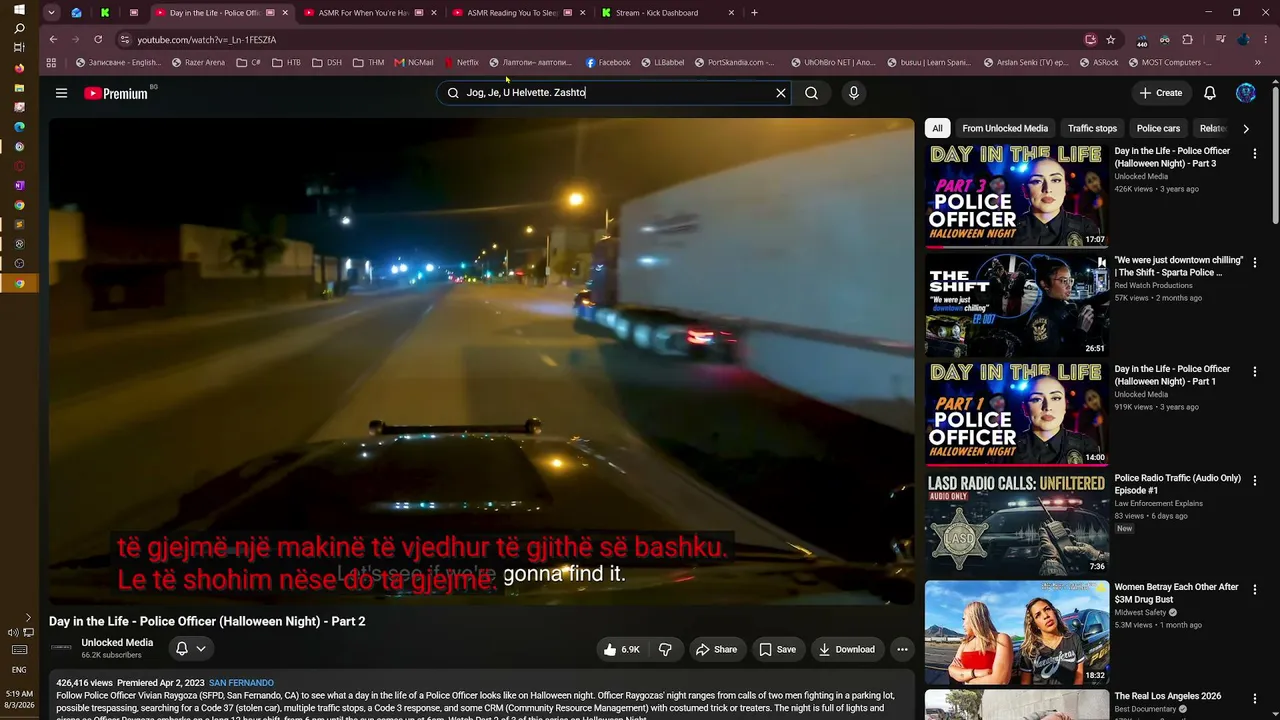Open the Razer Arena bookmark
The width and height of the screenshot is (1280, 720).
198,62
